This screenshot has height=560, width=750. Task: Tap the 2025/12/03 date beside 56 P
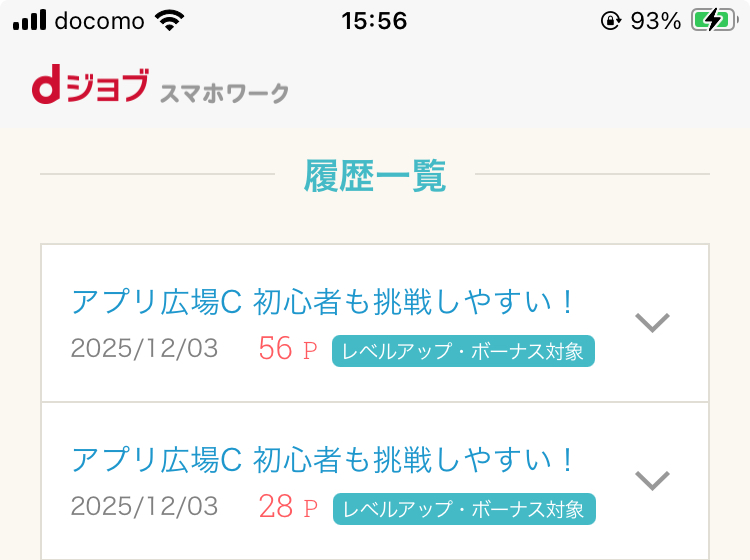pyautogui.click(x=144, y=349)
